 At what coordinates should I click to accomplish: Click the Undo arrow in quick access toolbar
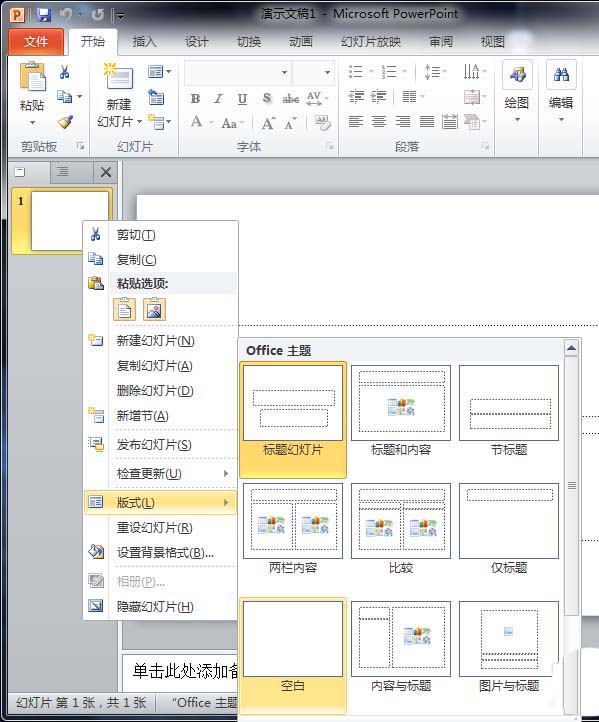(x=66, y=15)
